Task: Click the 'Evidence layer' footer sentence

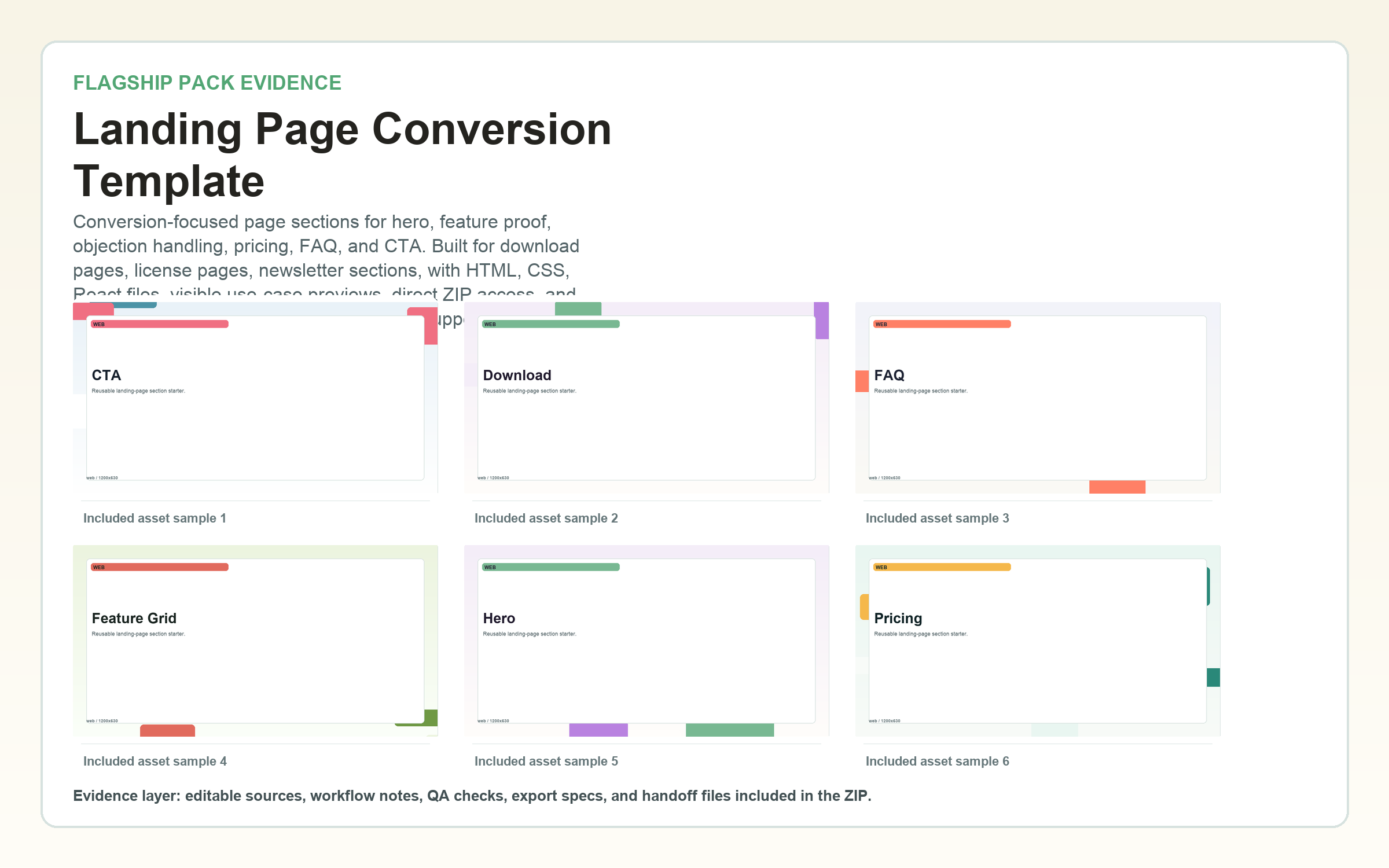Action: pyautogui.click(x=472, y=796)
